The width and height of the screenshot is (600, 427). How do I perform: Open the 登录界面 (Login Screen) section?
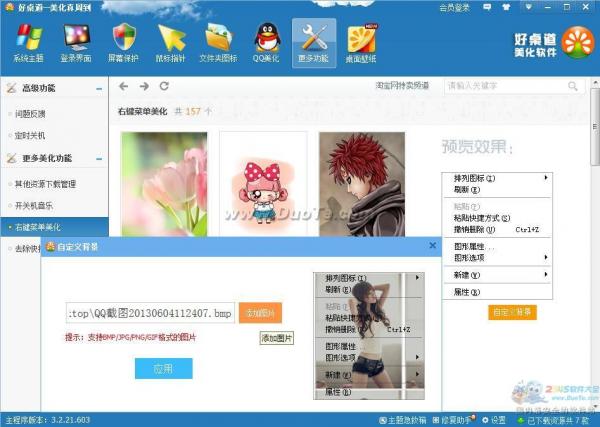76,43
